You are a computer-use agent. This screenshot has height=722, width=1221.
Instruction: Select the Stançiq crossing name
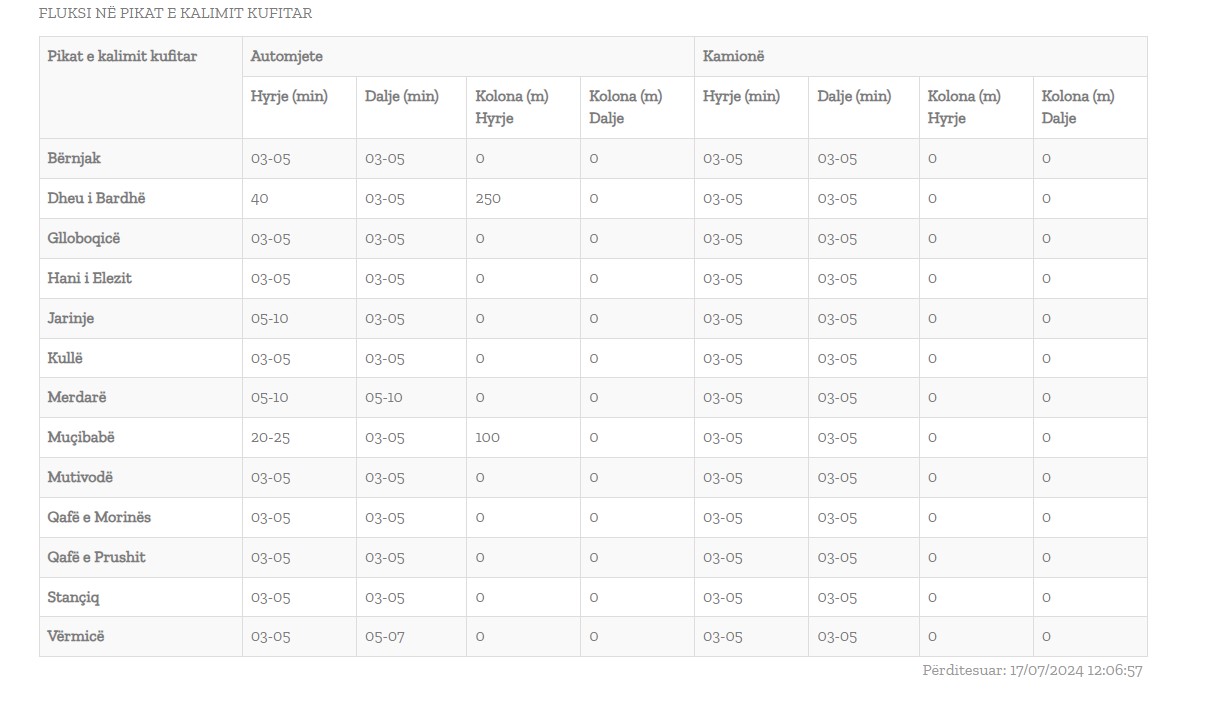[x=73, y=597]
